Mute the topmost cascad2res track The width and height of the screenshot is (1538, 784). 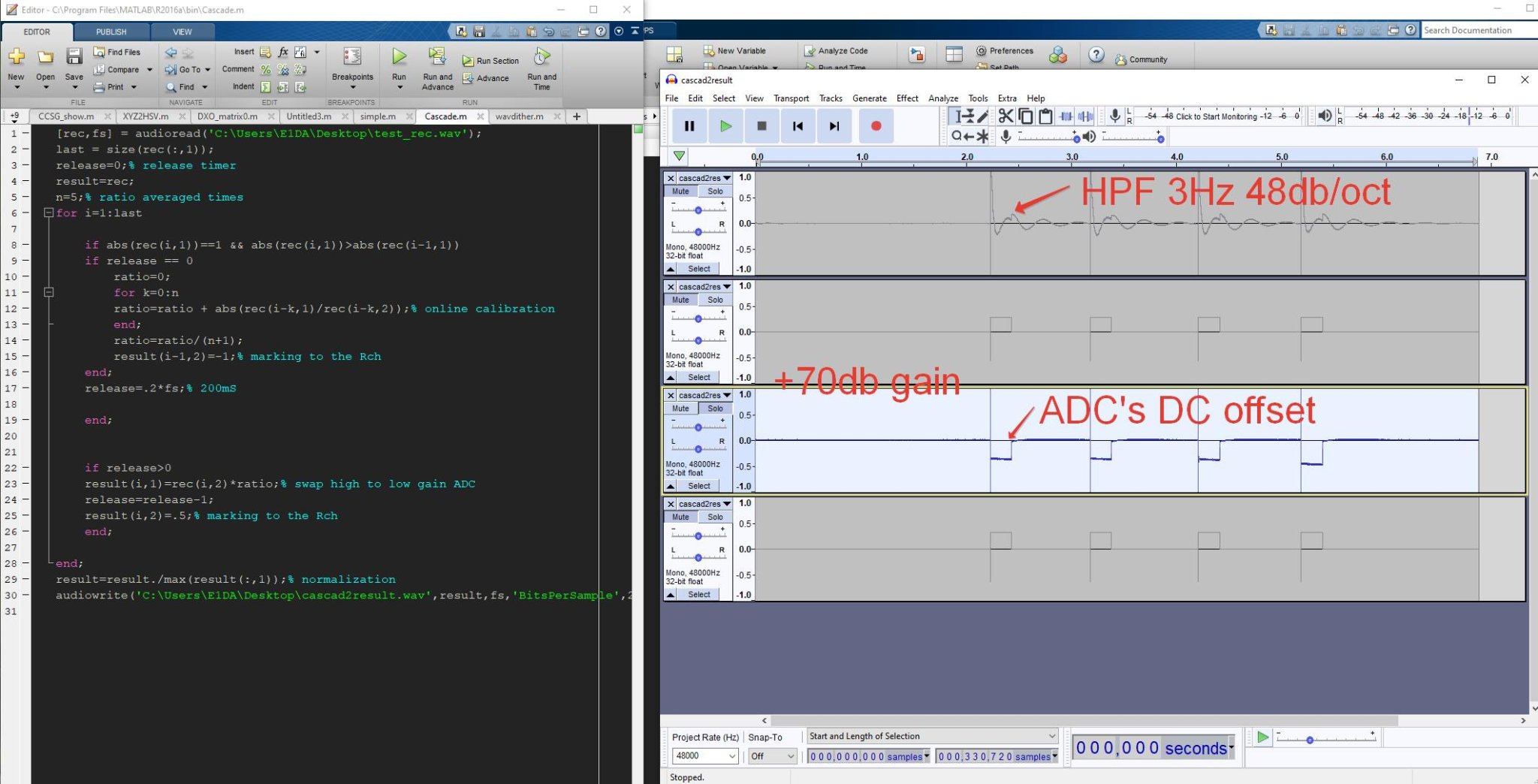click(x=680, y=191)
